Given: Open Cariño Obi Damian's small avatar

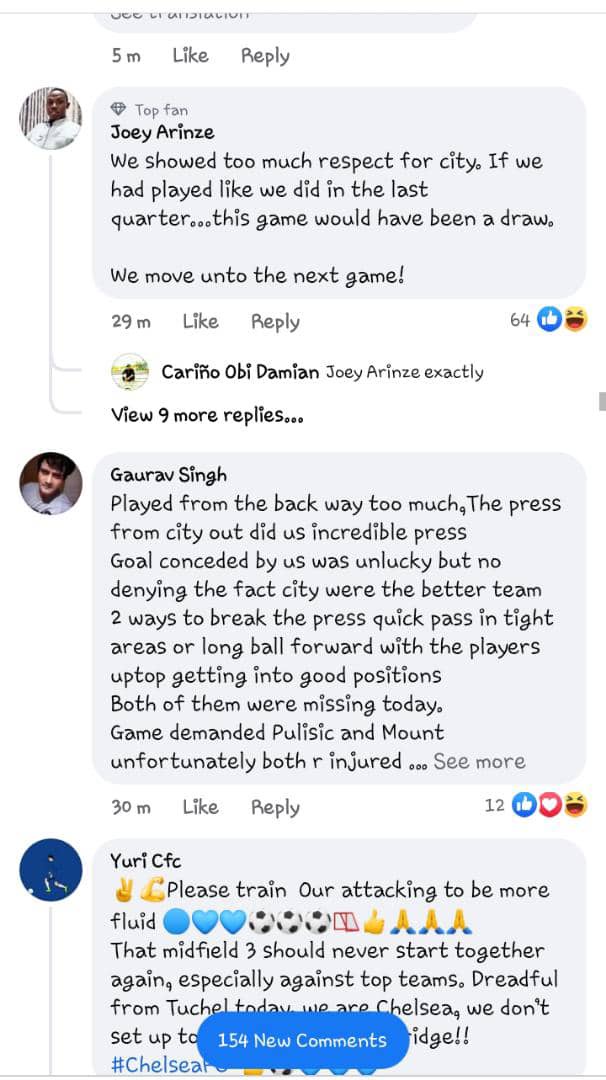Looking at the screenshot, I should 129,372.
